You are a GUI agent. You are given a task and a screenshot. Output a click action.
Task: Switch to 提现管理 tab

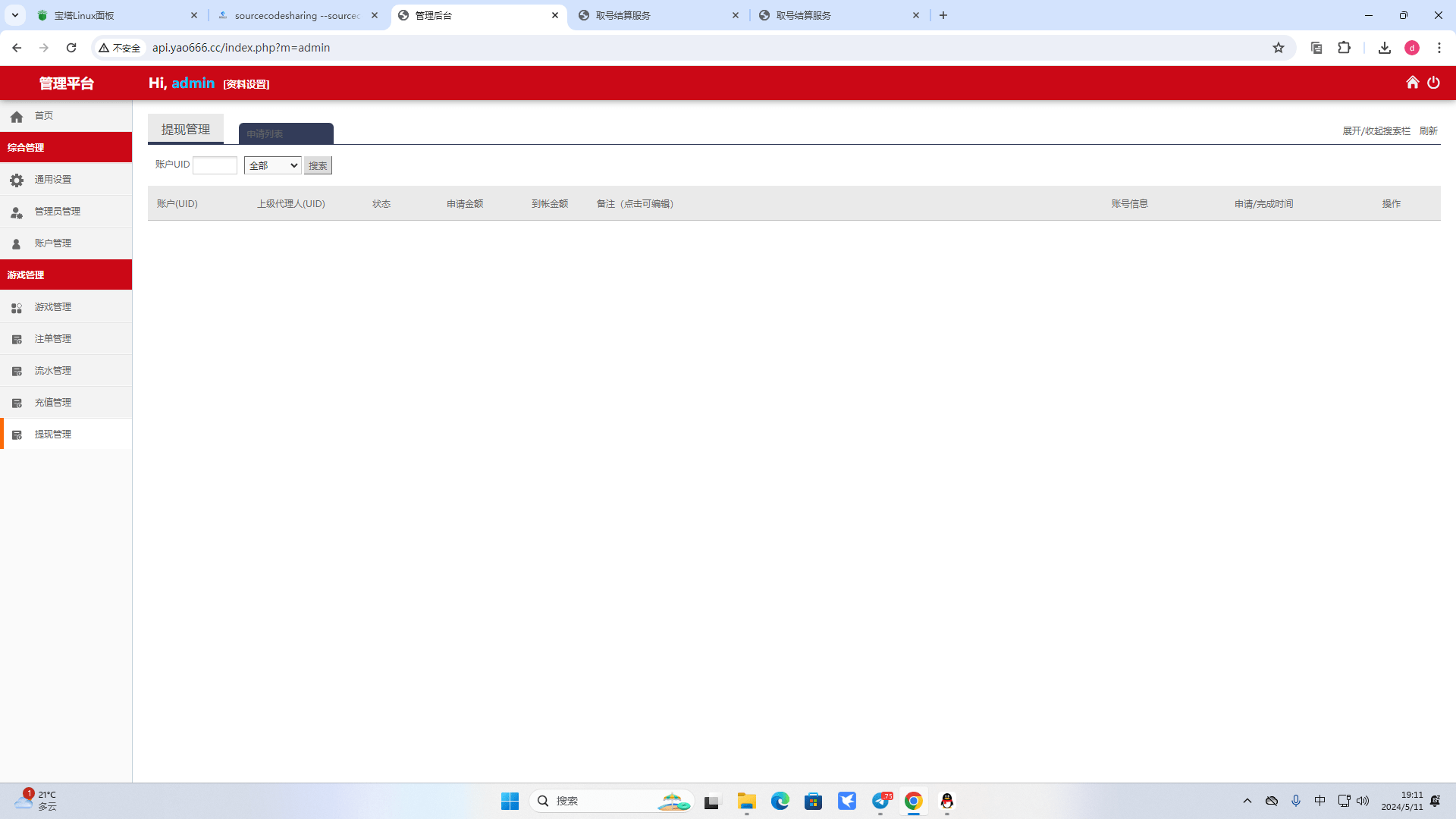click(185, 128)
